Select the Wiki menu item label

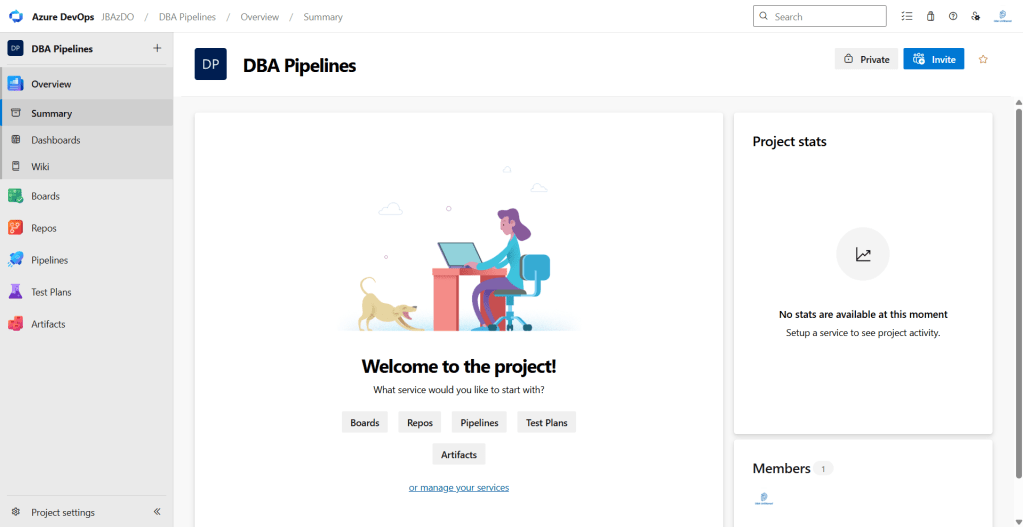[x=40, y=167]
